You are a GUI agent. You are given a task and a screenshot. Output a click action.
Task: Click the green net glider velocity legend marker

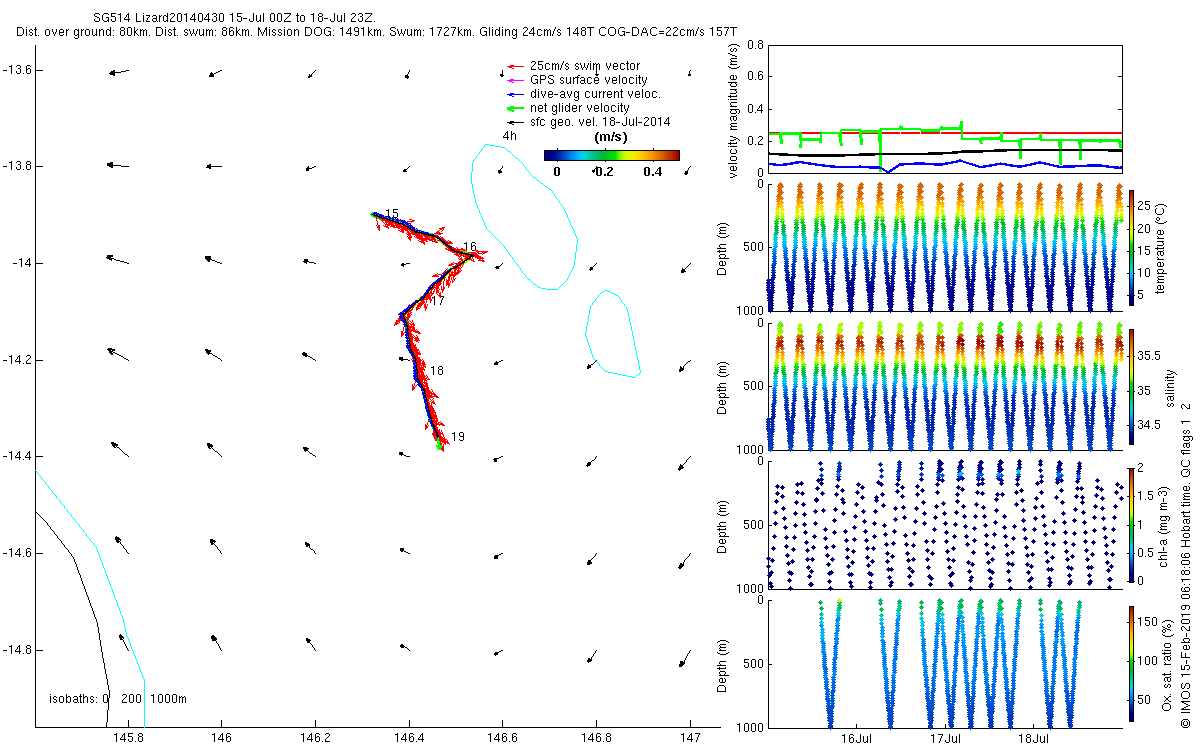[x=515, y=108]
